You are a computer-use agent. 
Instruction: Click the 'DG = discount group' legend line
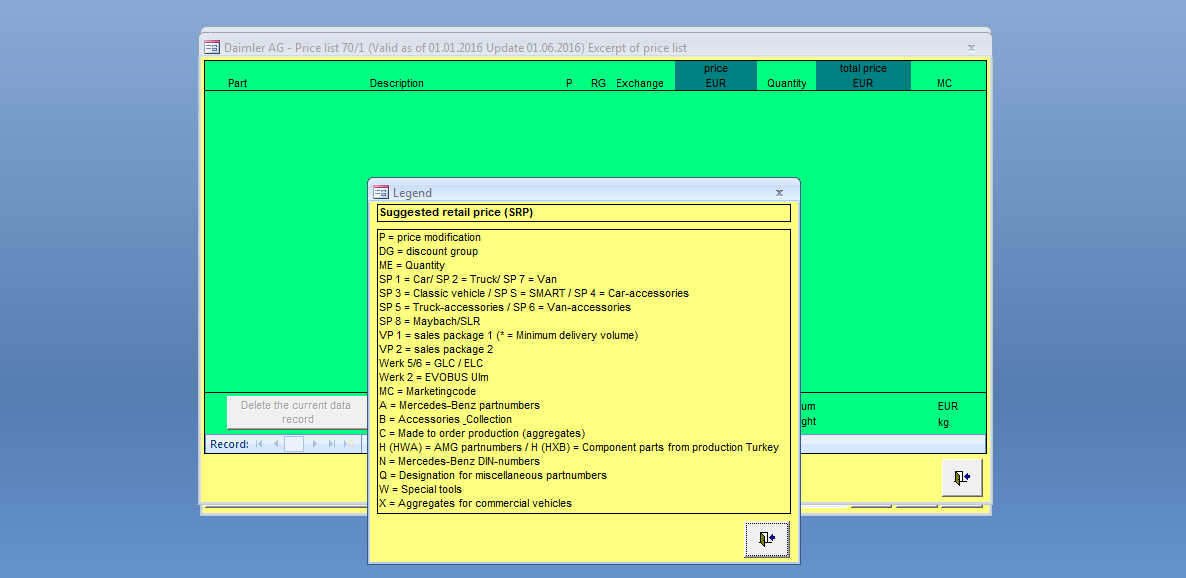pyautogui.click(x=428, y=251)
